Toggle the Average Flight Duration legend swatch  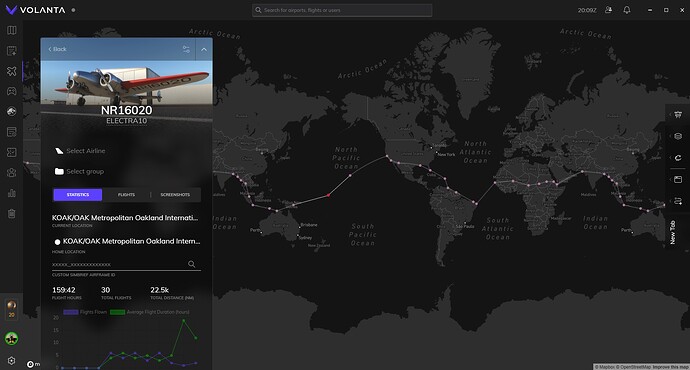click(x=117, y=312)
